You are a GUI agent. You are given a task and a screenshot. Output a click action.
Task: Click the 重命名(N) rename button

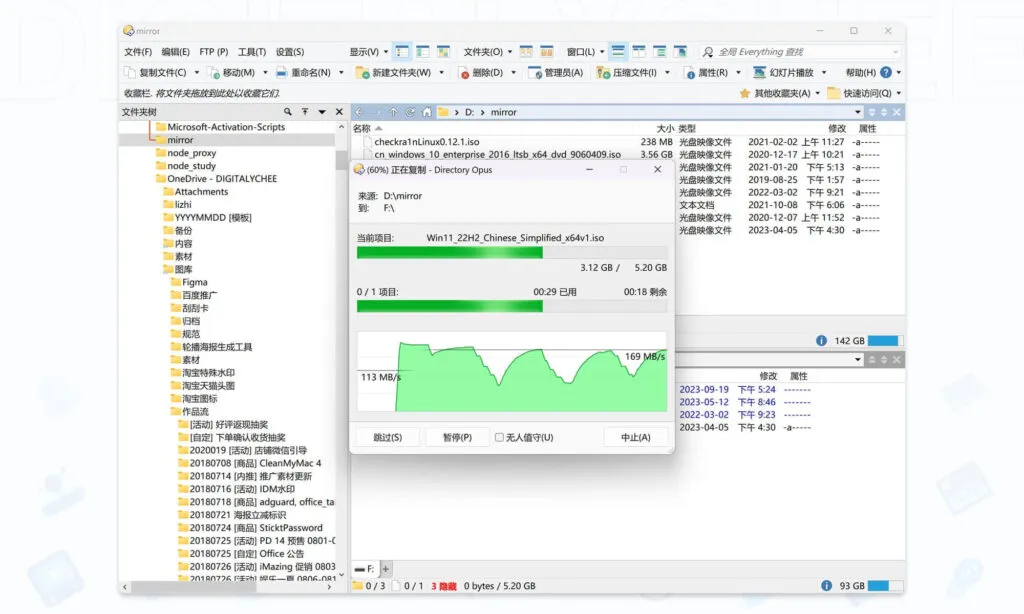[304, 73]
